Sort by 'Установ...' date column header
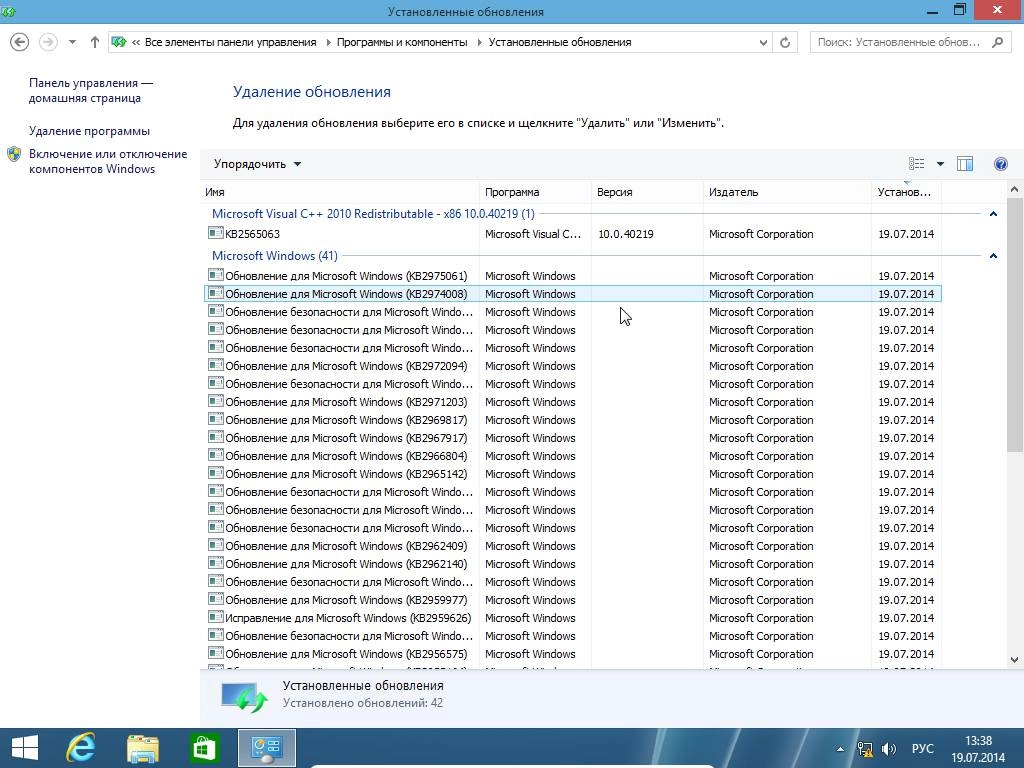The height and width of the screenshot is (768, 1024). pyautogui.click(x=906, y=192)
